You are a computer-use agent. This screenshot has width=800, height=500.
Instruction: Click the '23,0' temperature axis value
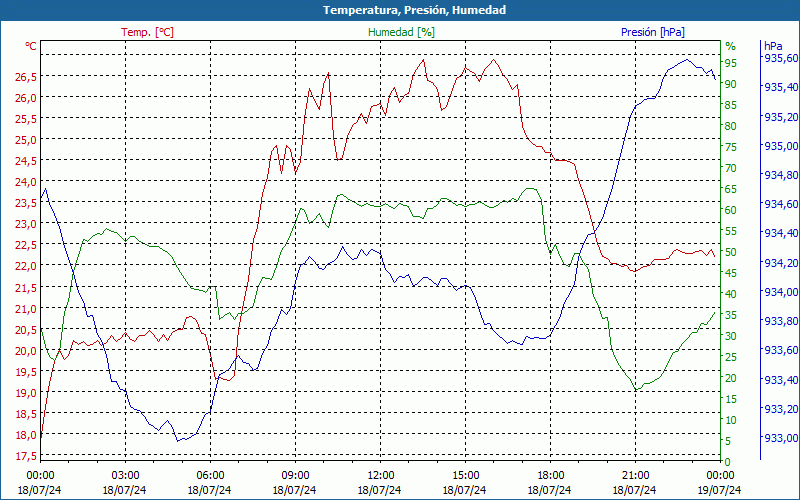tap(26, 223)
